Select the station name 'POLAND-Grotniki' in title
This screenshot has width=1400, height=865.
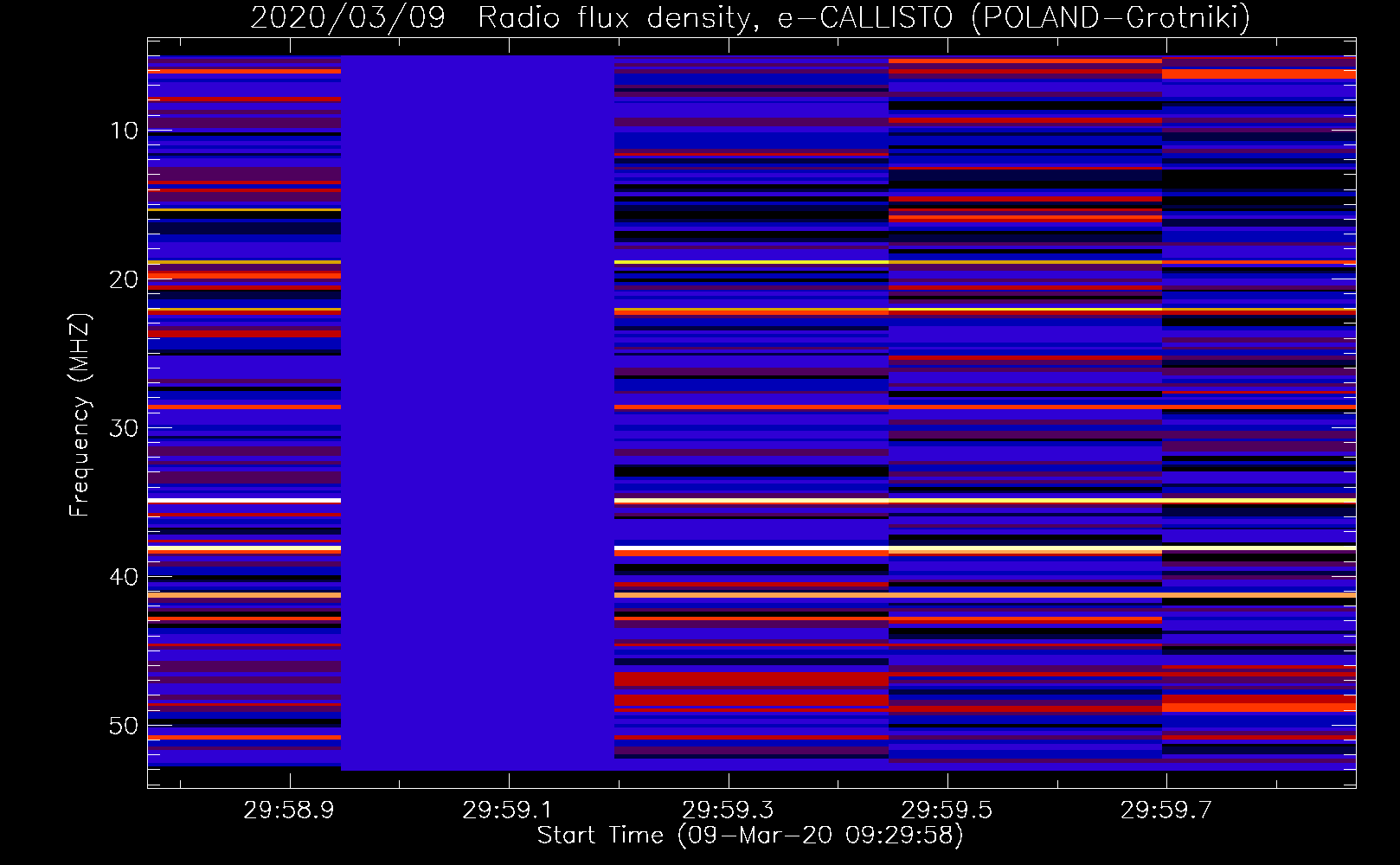coord(1110,17)
